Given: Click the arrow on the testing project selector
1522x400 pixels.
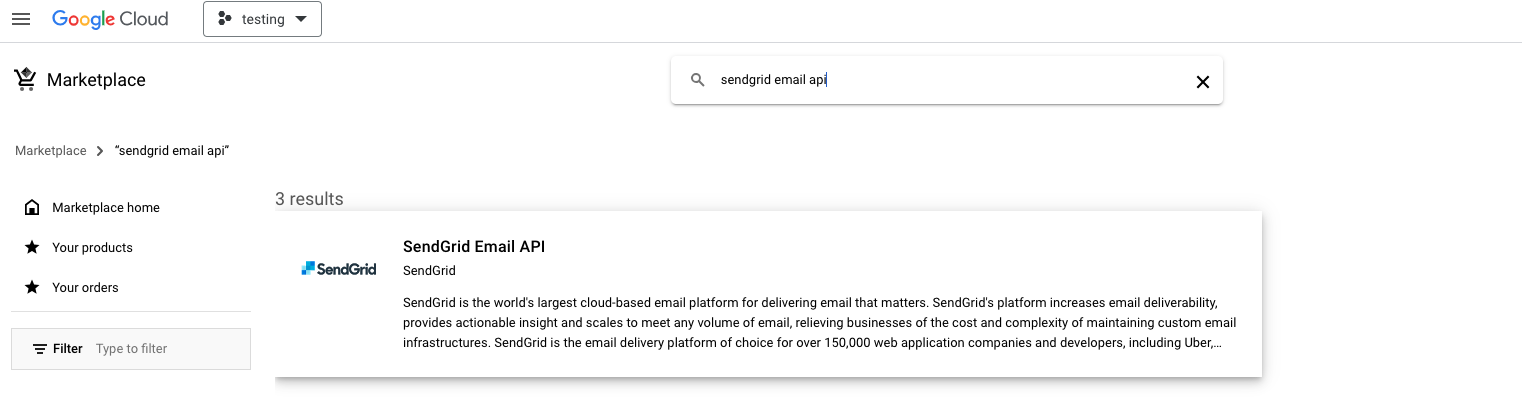Looking at the screenshot, I should coord(301,19).
